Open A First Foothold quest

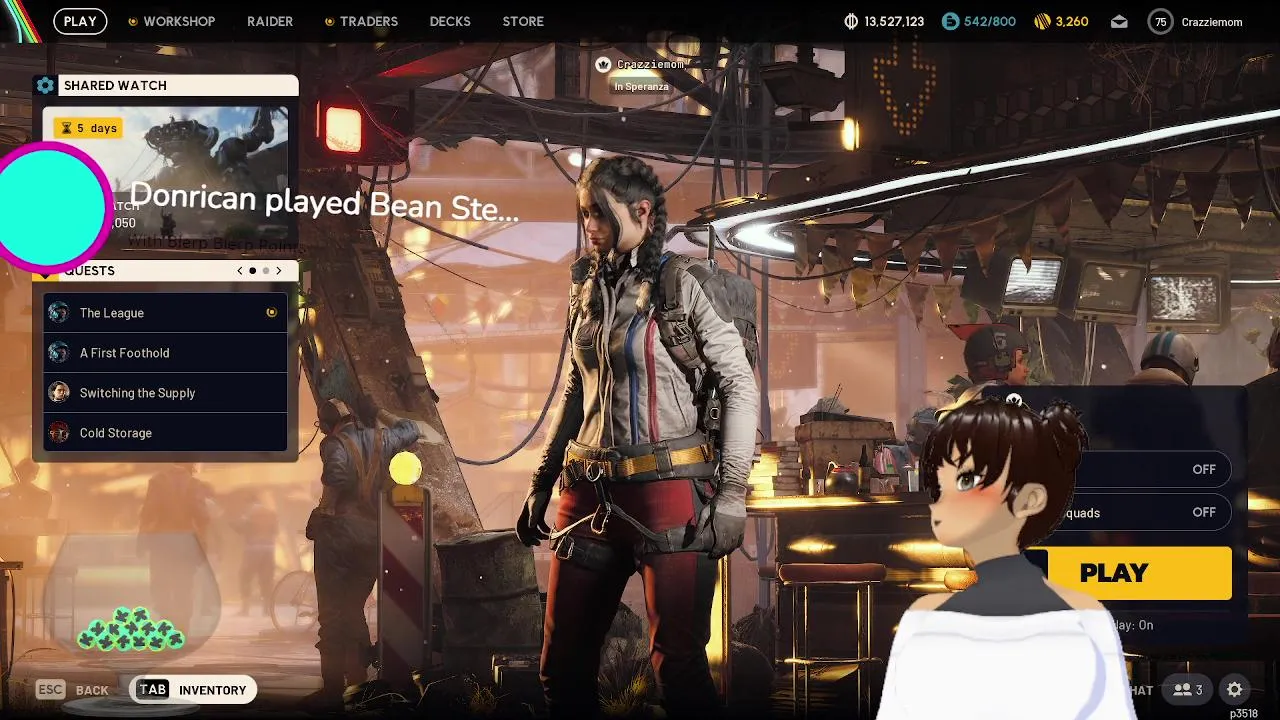tap(165, 353)
